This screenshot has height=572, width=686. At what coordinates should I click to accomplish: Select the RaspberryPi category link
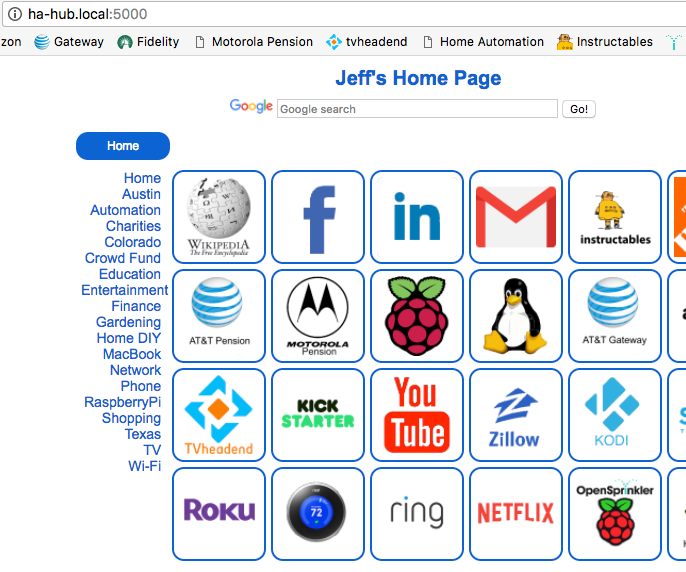coord(122,402)
